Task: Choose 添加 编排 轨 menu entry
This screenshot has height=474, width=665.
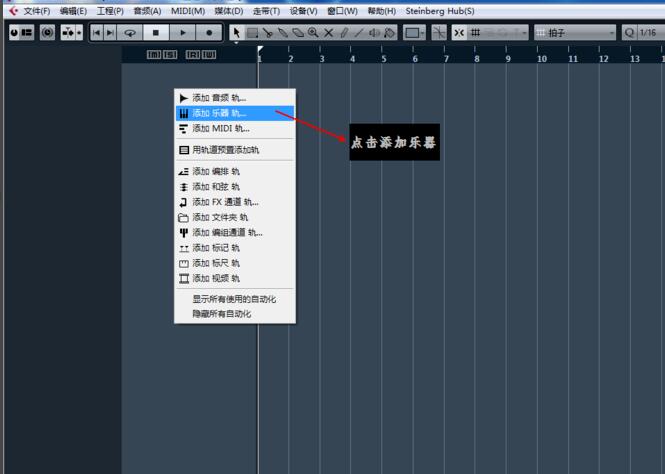Action: coord(235,172)
